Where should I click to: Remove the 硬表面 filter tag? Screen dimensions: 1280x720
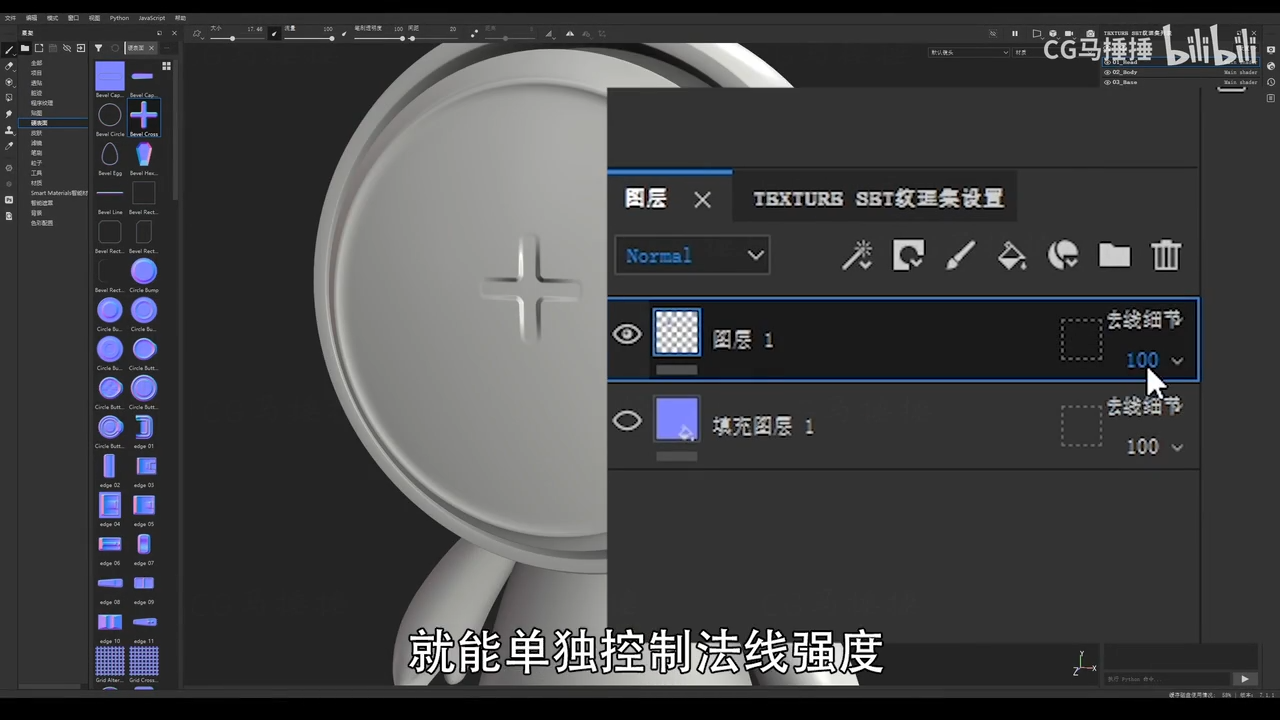click(151, 48)
